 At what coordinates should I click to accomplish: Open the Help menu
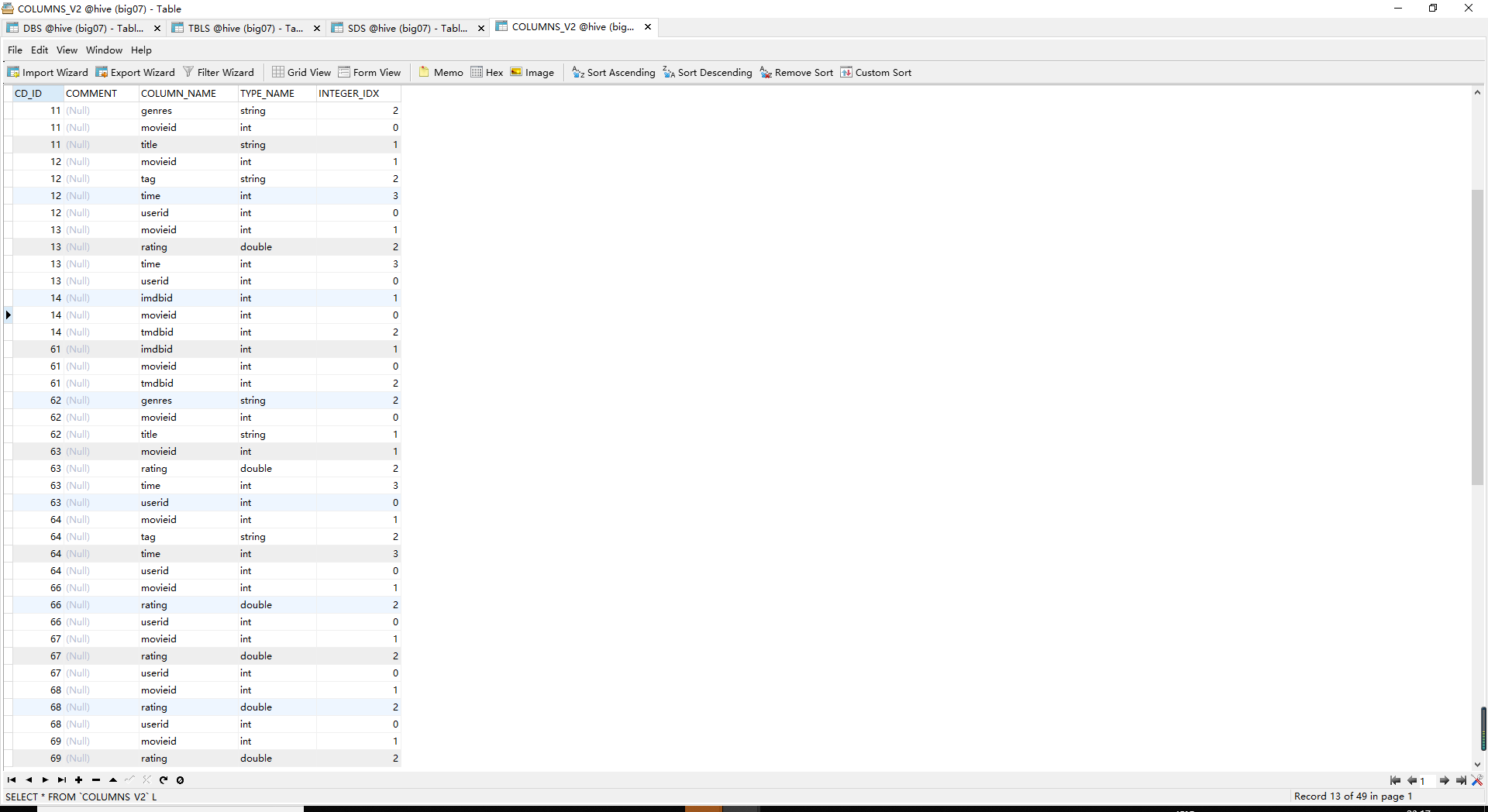[141, 50]
